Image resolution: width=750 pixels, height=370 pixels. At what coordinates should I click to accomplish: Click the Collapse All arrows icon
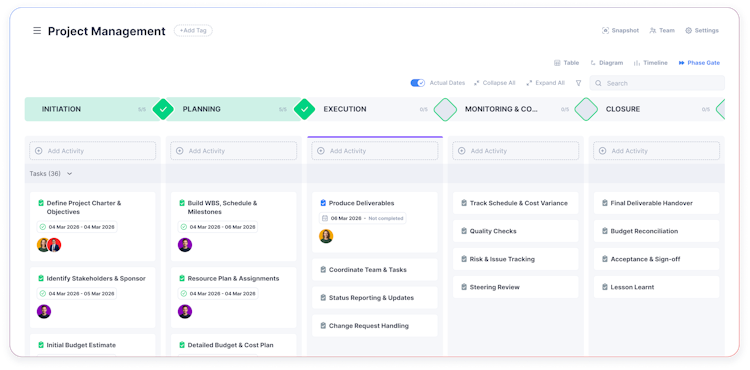tap(476, 83)
